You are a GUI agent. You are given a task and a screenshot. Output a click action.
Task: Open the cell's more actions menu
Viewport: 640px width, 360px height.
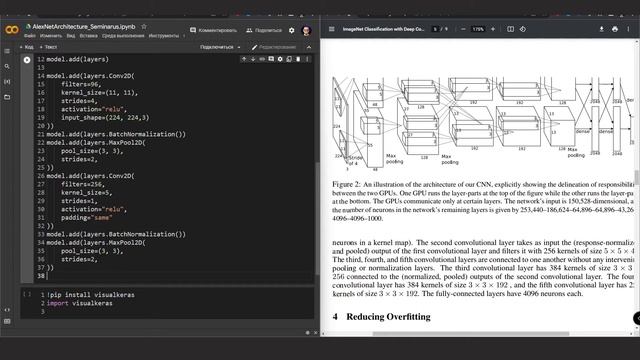click(x=307, y=59)
